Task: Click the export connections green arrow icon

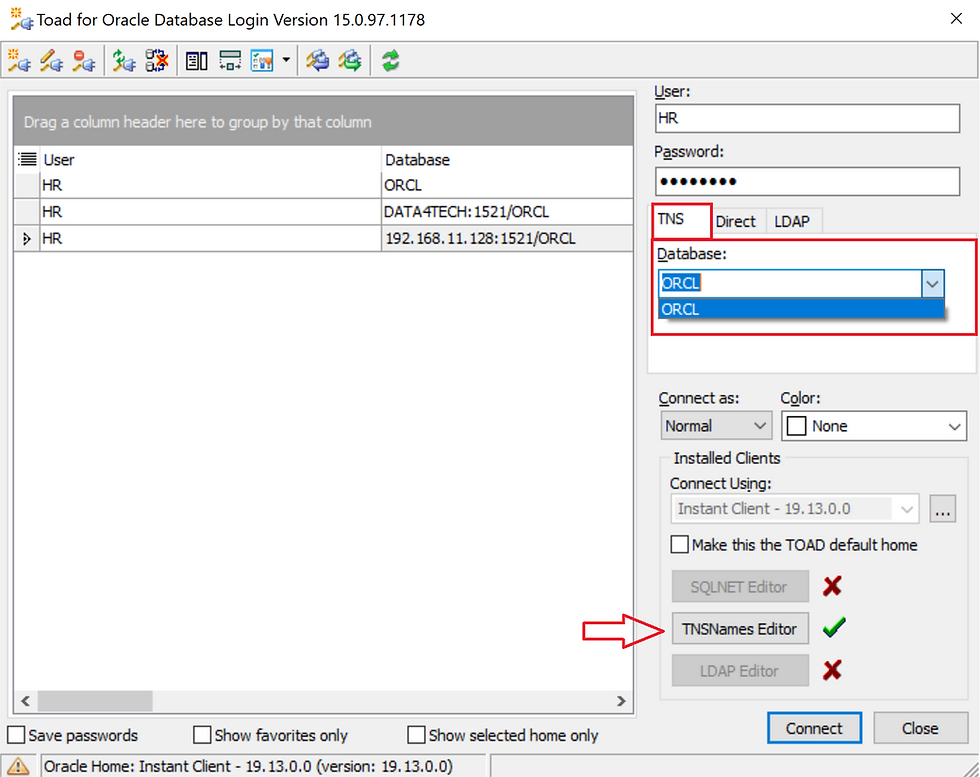Action: [x=350, y=61]
